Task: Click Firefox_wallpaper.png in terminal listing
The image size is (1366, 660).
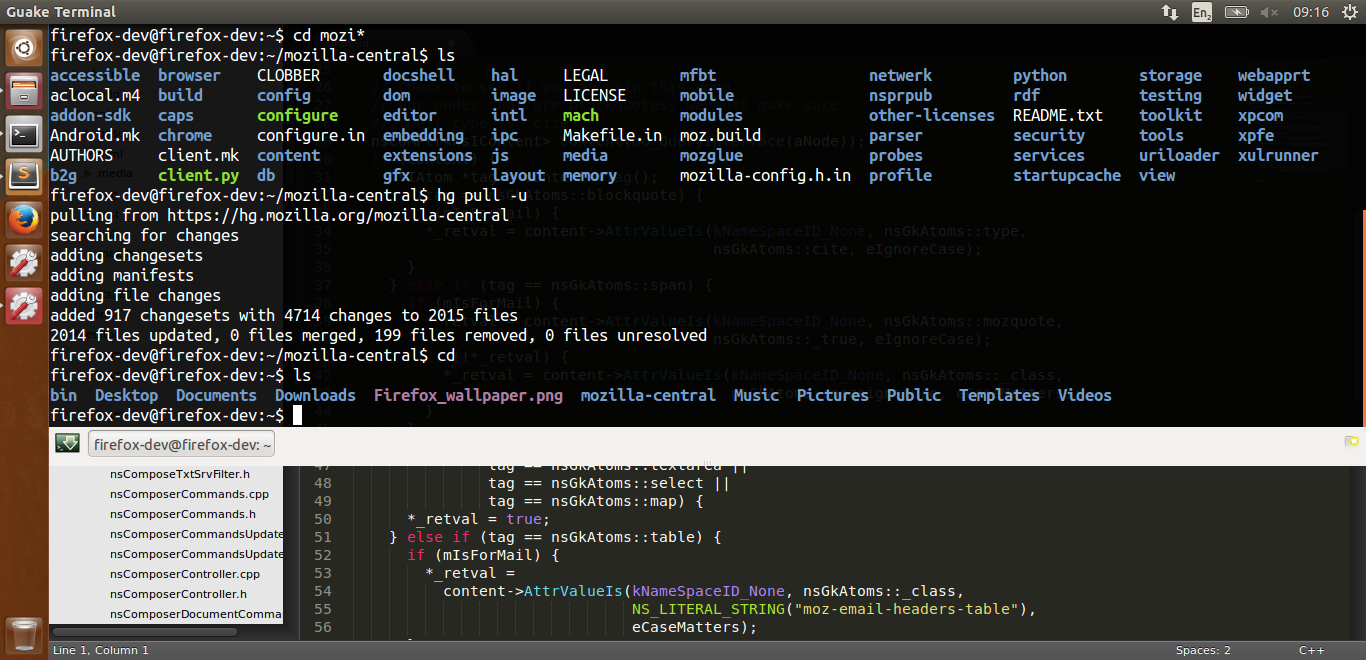Action: [x=468, y=395]
